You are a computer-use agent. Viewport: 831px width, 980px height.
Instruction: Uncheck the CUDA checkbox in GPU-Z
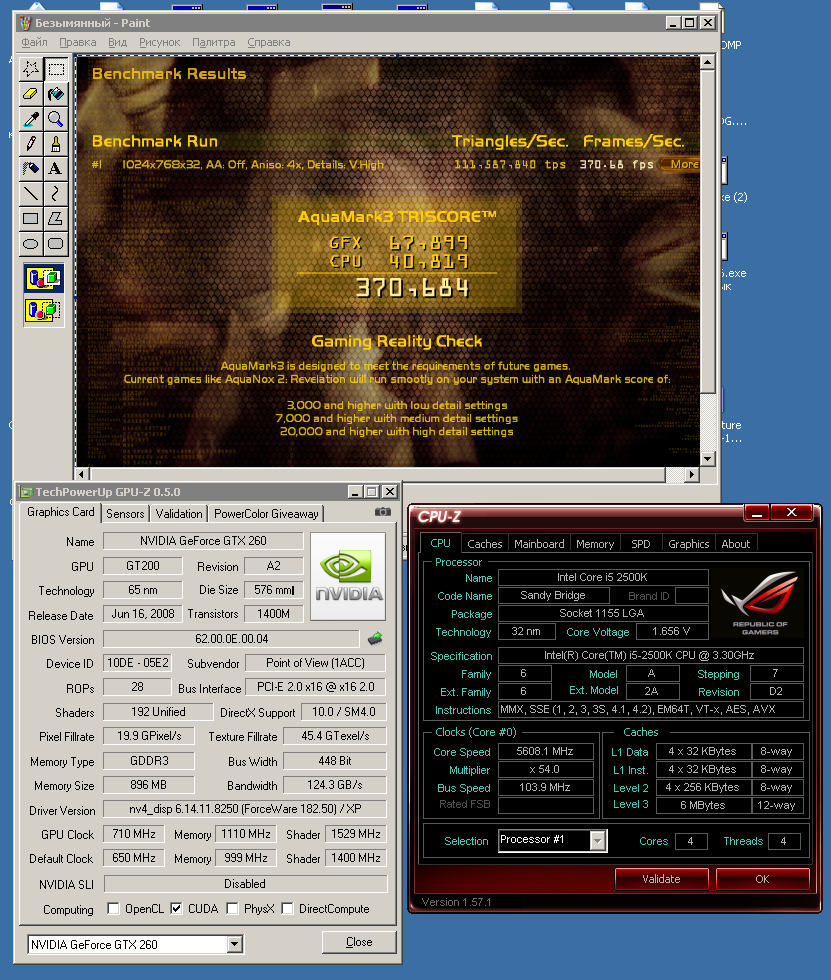click(176, 908)
